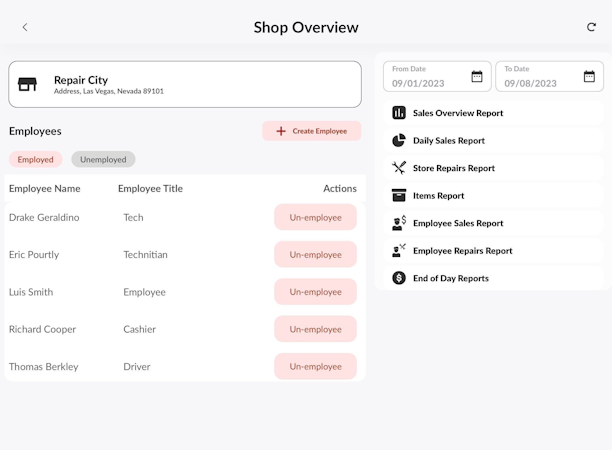
Task: Click the Repair City store icon
Action: click(x=28, y=85)
